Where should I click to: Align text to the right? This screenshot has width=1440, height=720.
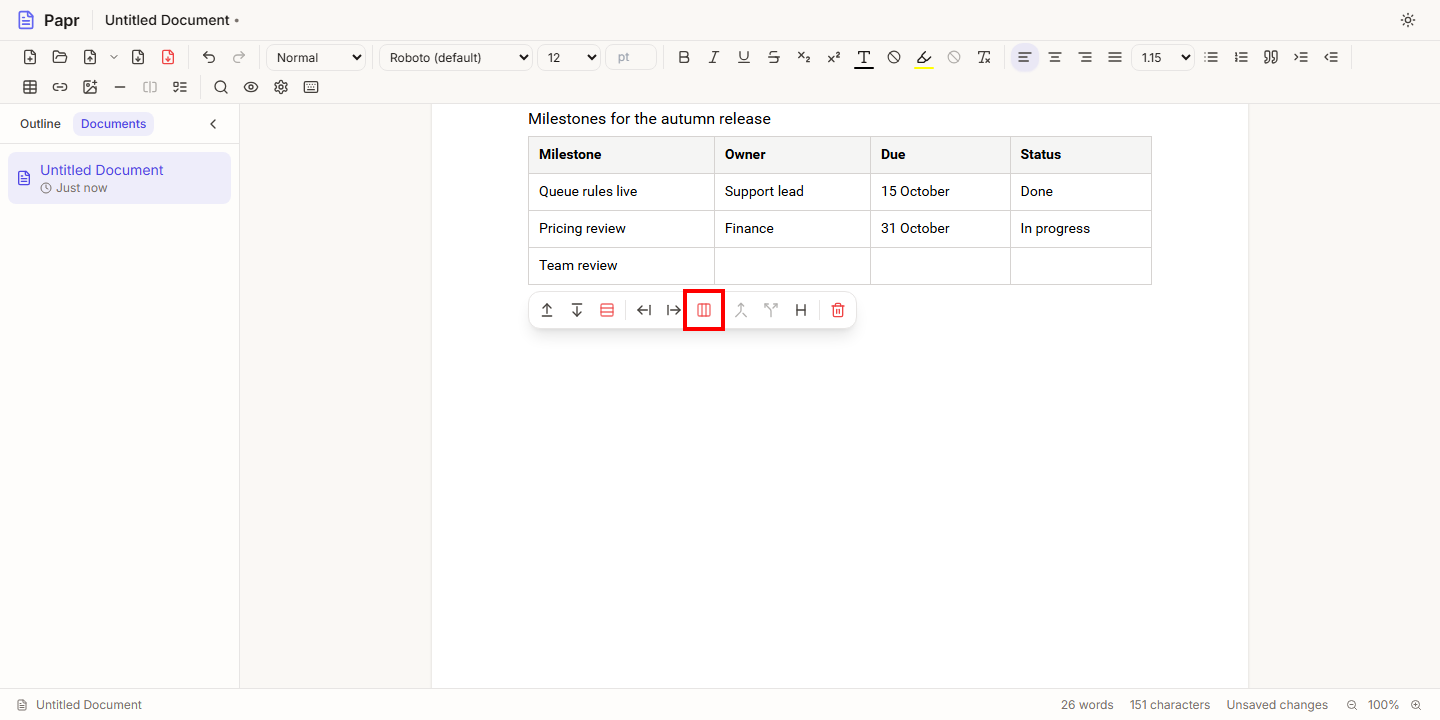pos(1085,57)
